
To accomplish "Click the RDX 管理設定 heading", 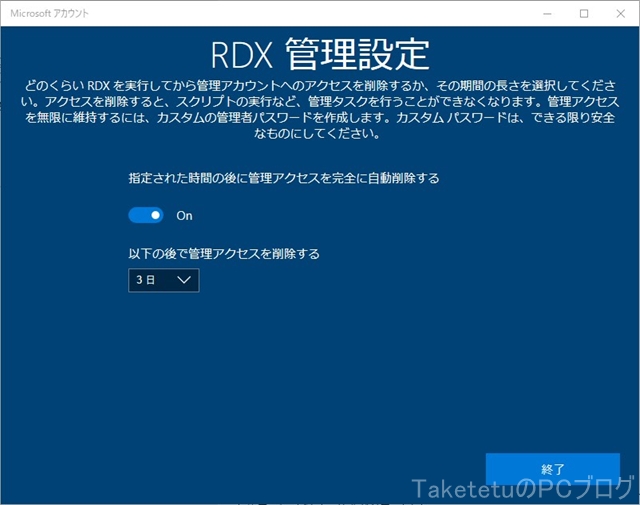I will 320,54.
